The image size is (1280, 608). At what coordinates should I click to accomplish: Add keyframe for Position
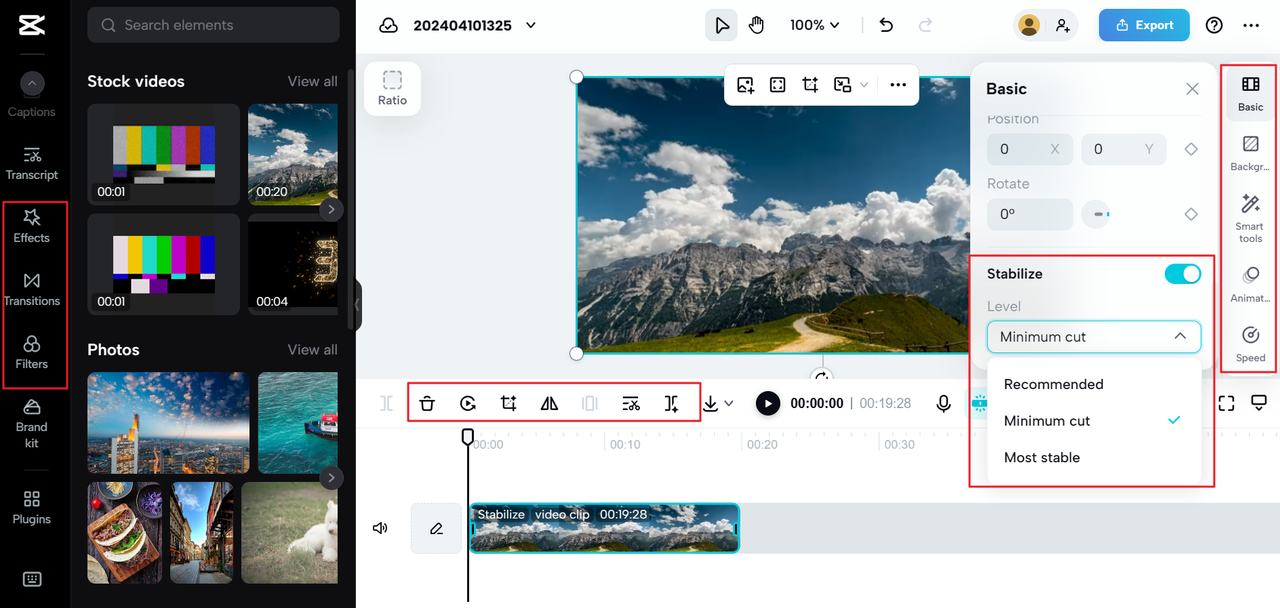pyautogui.click(x=1191, y=149)
